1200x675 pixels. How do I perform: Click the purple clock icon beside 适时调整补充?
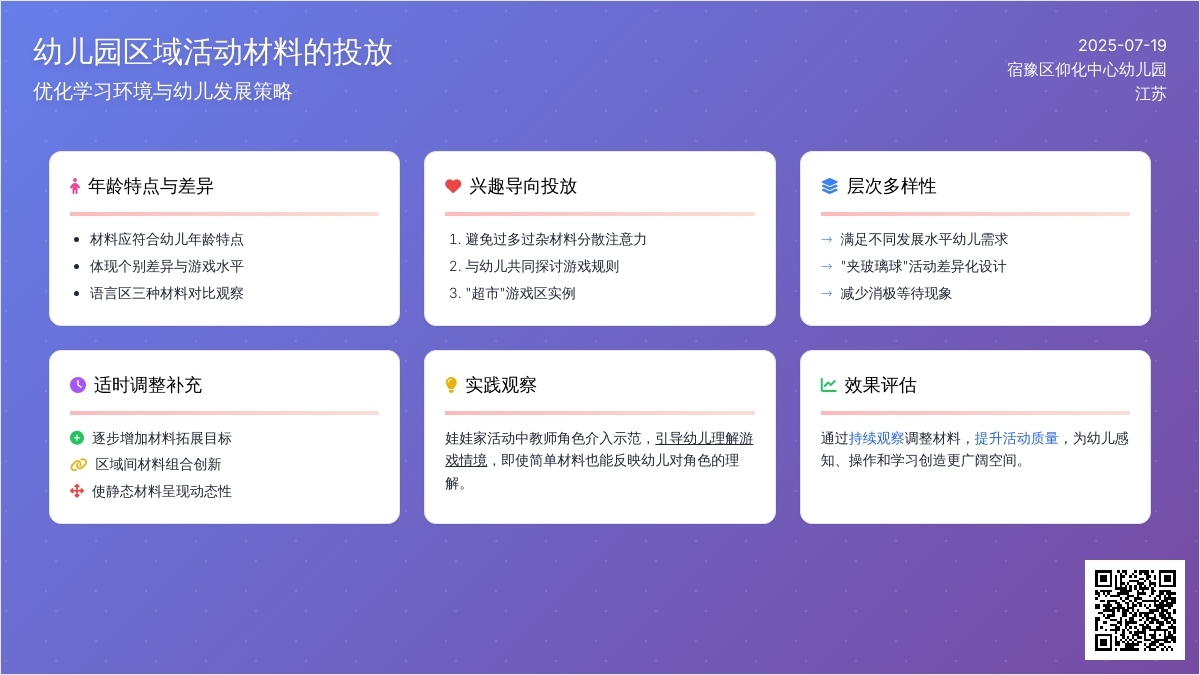coord(78,385)
